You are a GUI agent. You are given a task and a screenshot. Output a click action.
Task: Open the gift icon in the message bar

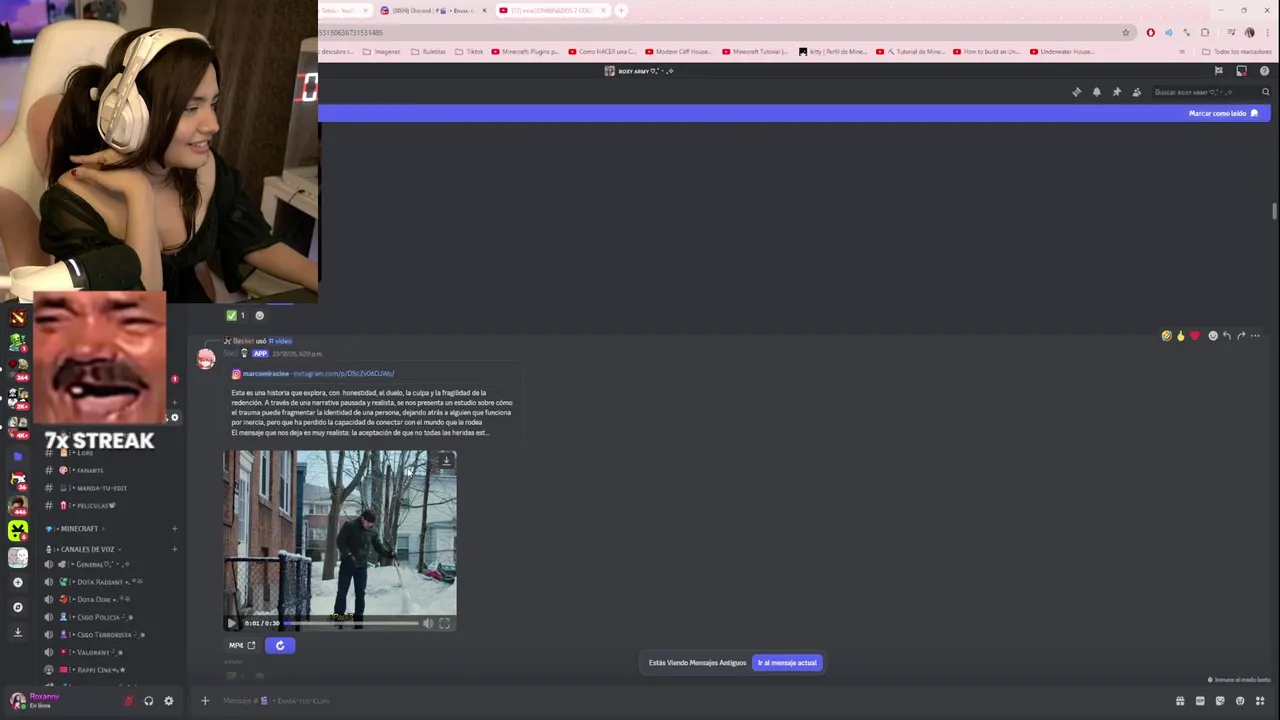(1180, 701)
